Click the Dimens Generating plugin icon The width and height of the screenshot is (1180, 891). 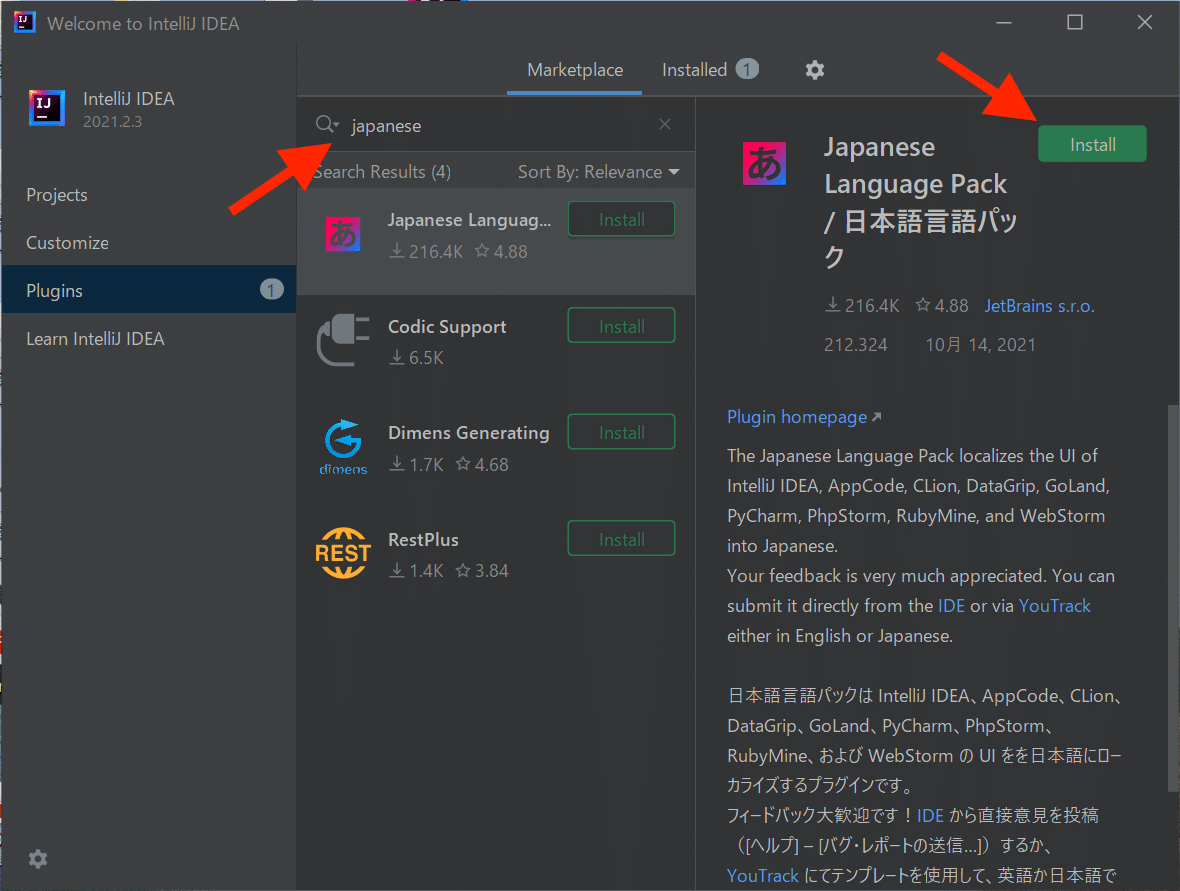(x=343, y=447)
